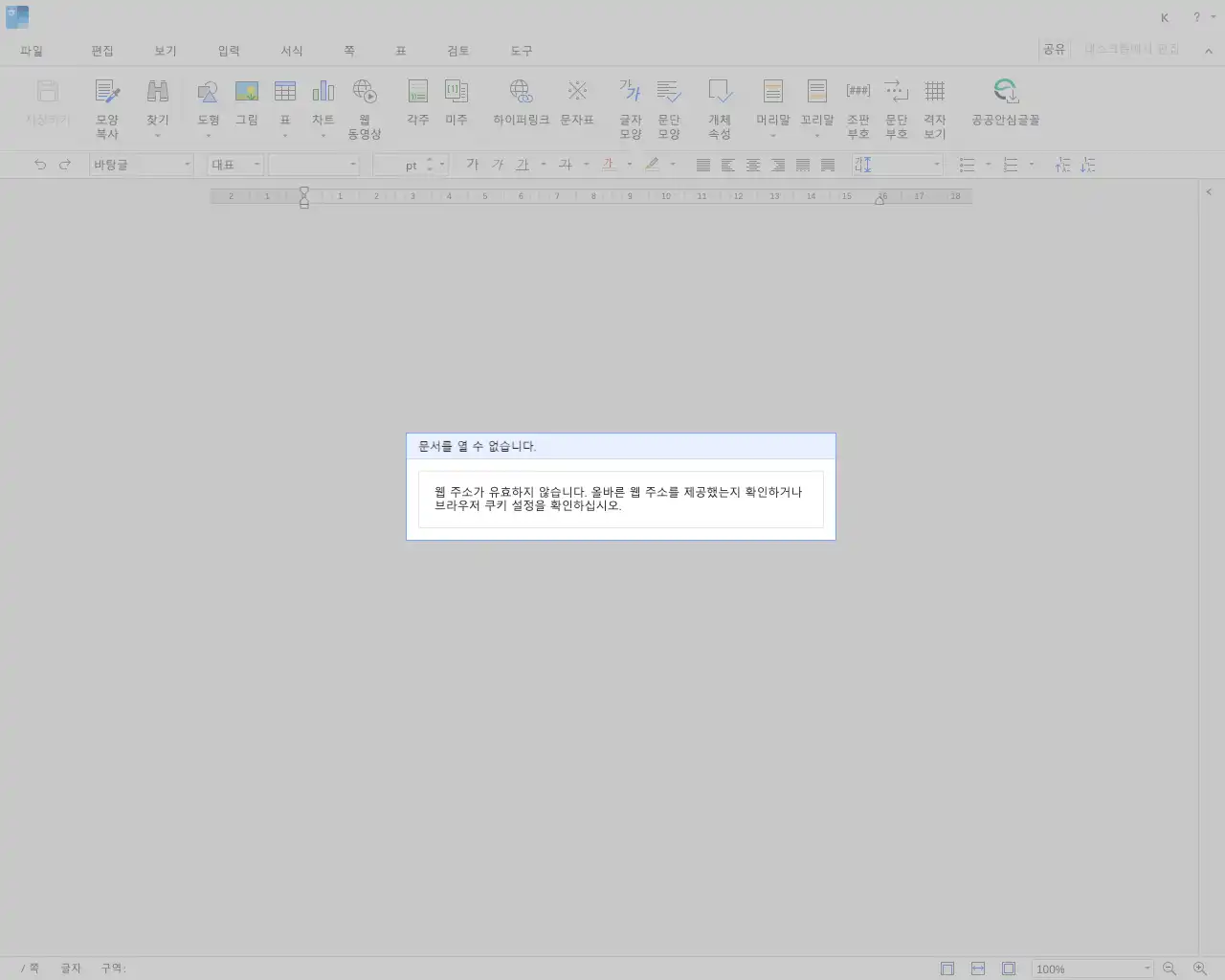1225x980 pixels.
Task: Open 개체 속성 object properties
Action: [720, 92]
